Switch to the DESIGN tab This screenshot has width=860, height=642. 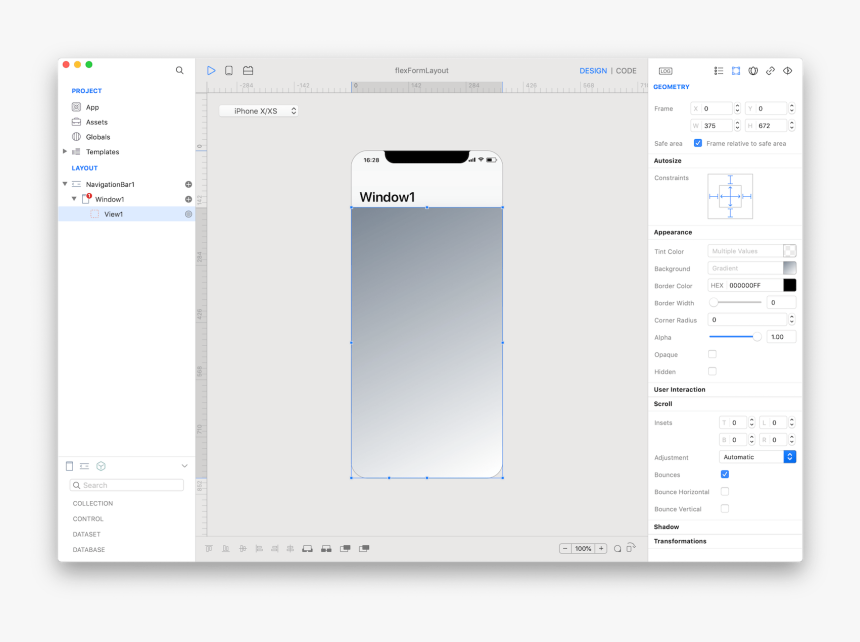(593, 71)
